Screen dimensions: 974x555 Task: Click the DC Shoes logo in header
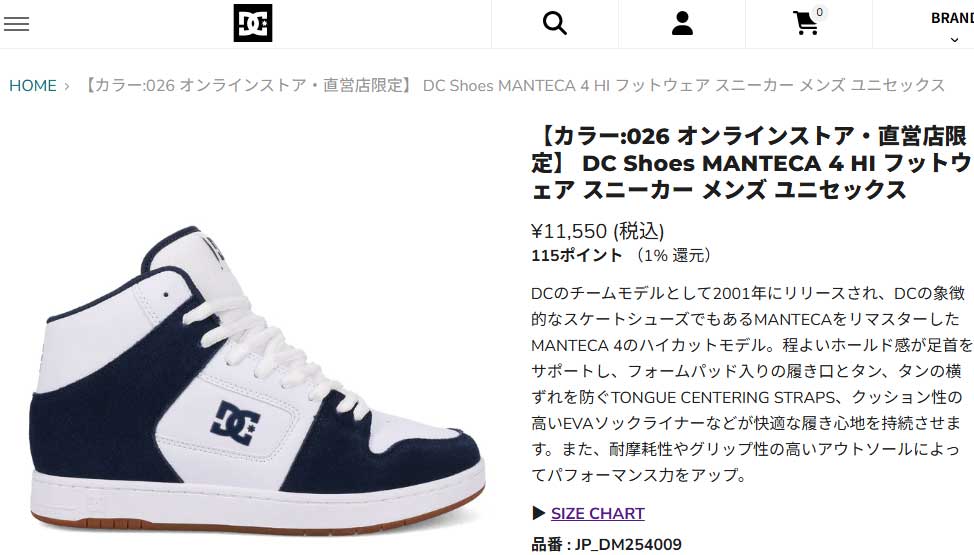click(x=253, y=23)
